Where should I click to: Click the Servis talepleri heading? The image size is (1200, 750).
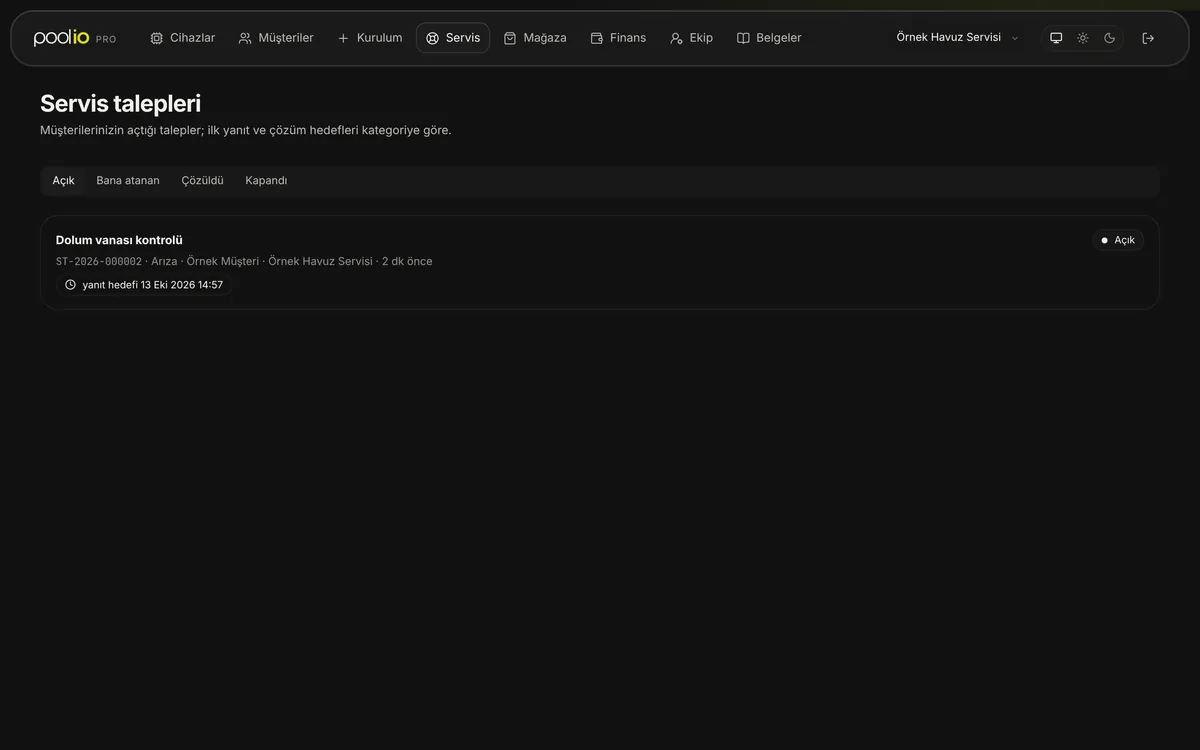click(120, 103)
